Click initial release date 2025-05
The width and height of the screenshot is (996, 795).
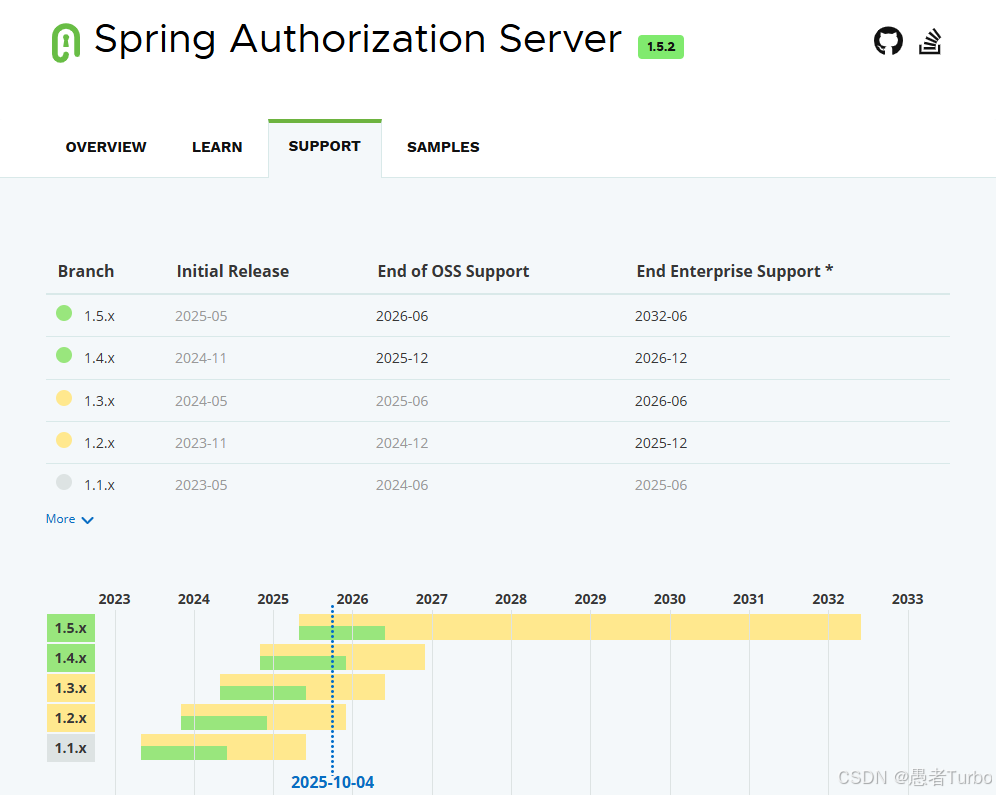[201, 316]
